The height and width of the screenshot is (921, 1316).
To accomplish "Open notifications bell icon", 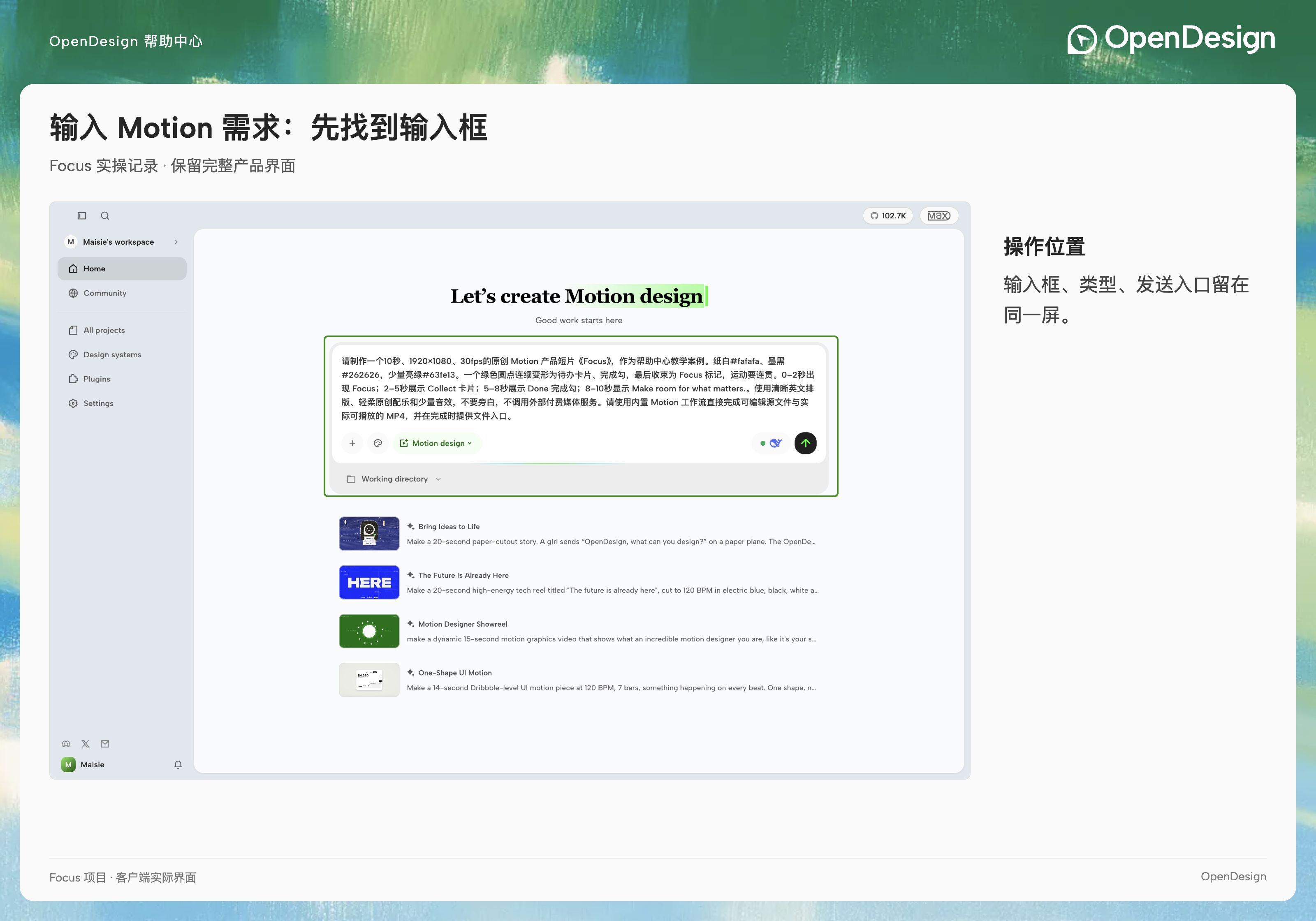I will [x=178, y=764].
